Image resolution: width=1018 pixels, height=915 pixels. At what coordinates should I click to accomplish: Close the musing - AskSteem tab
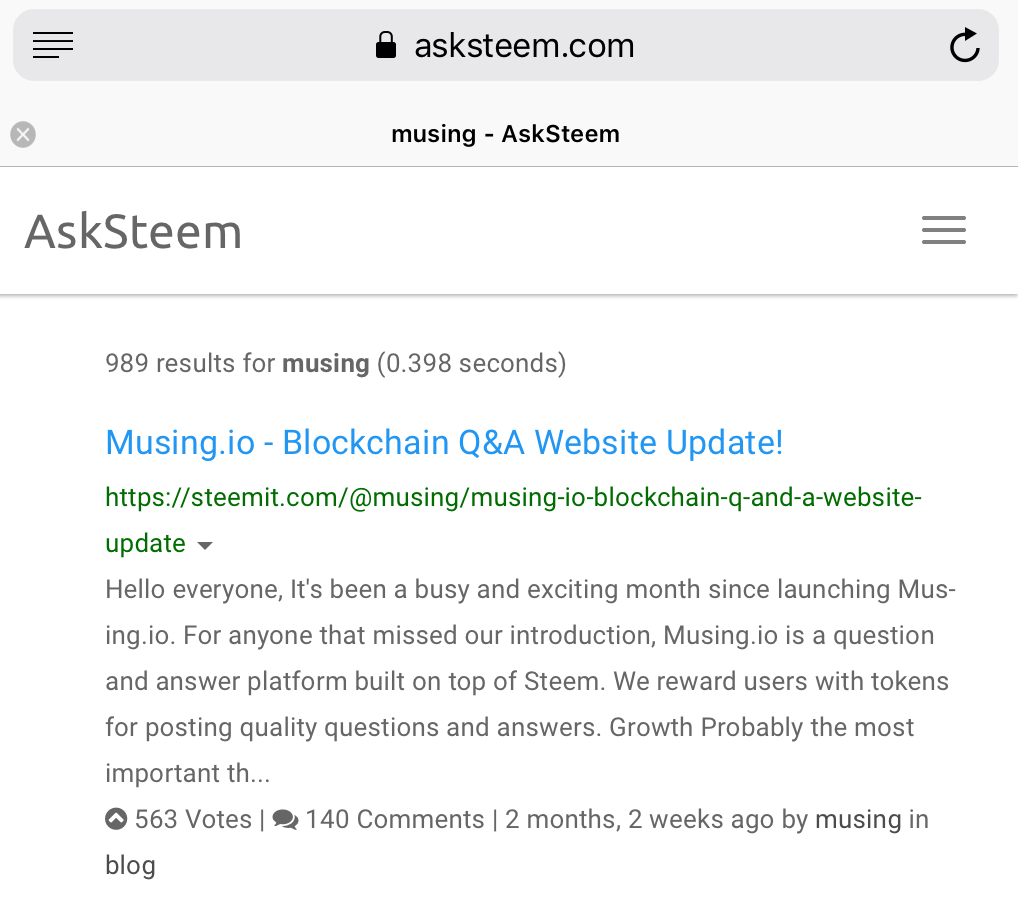coord(23,134)
